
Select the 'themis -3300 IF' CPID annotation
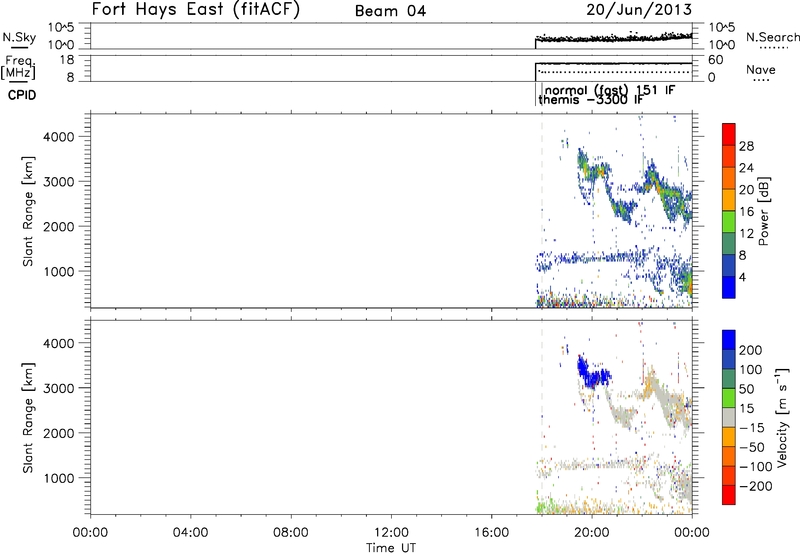pos(591,99)
